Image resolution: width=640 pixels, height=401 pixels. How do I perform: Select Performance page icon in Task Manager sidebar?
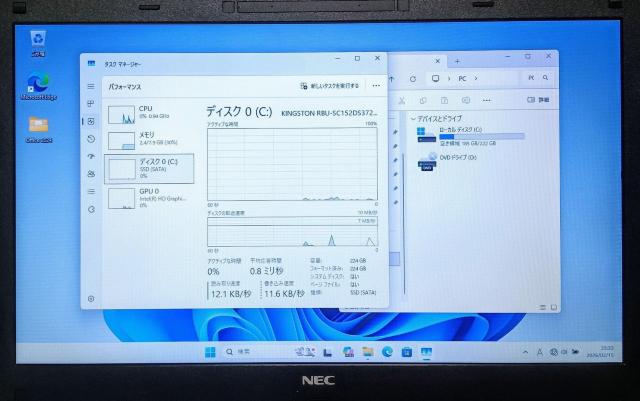pyautogui.click(x=91, y=121)
